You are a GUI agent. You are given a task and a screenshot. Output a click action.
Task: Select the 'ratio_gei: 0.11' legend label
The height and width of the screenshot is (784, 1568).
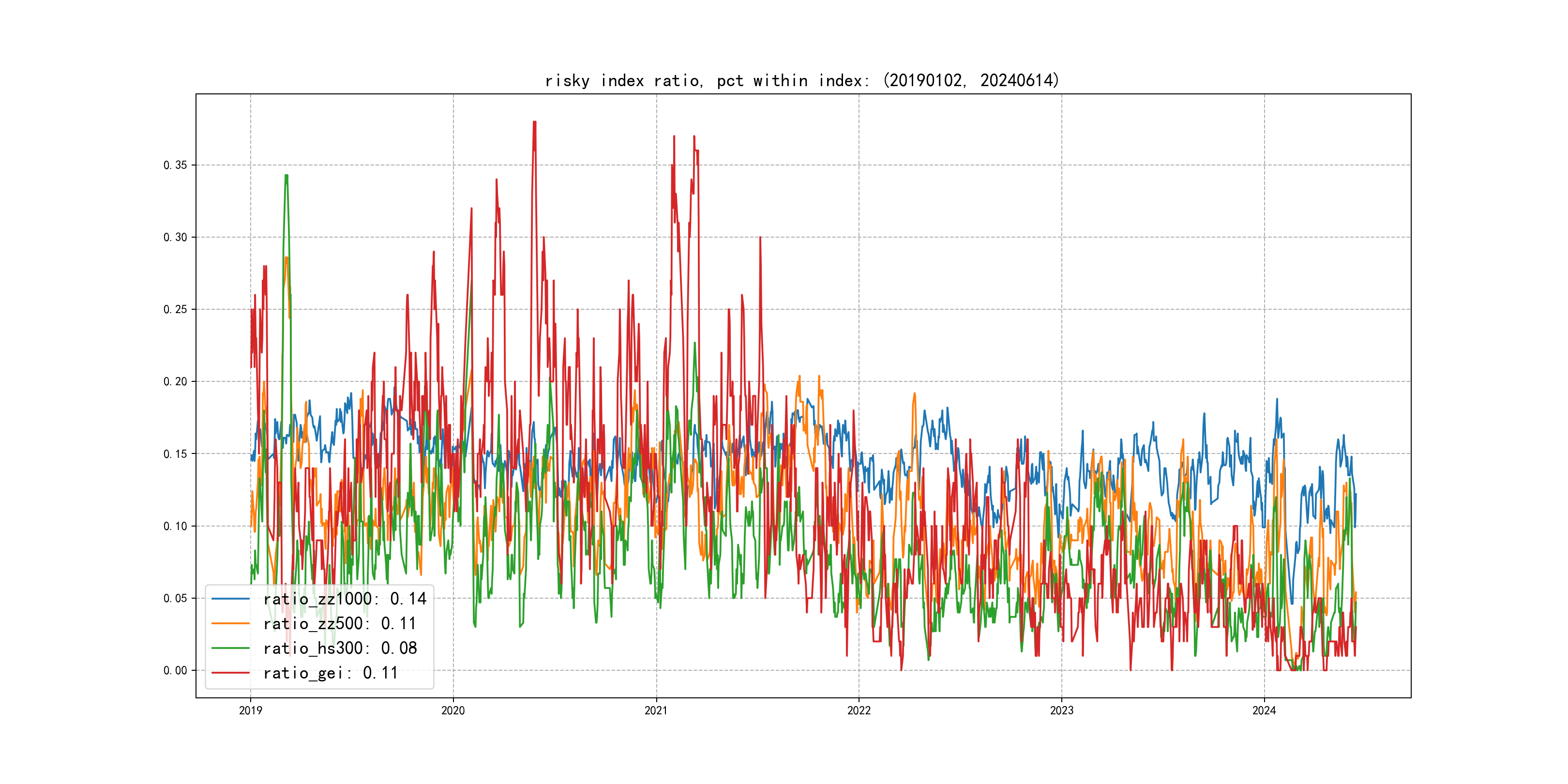coord(331,673)
